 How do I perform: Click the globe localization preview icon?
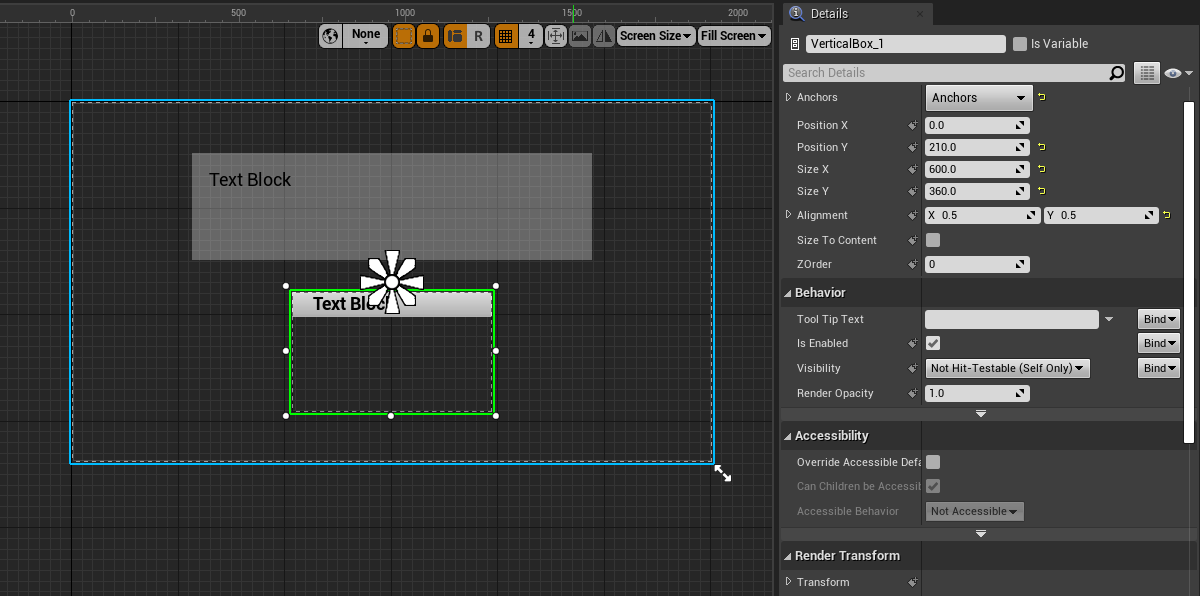(x=330, y=36)
